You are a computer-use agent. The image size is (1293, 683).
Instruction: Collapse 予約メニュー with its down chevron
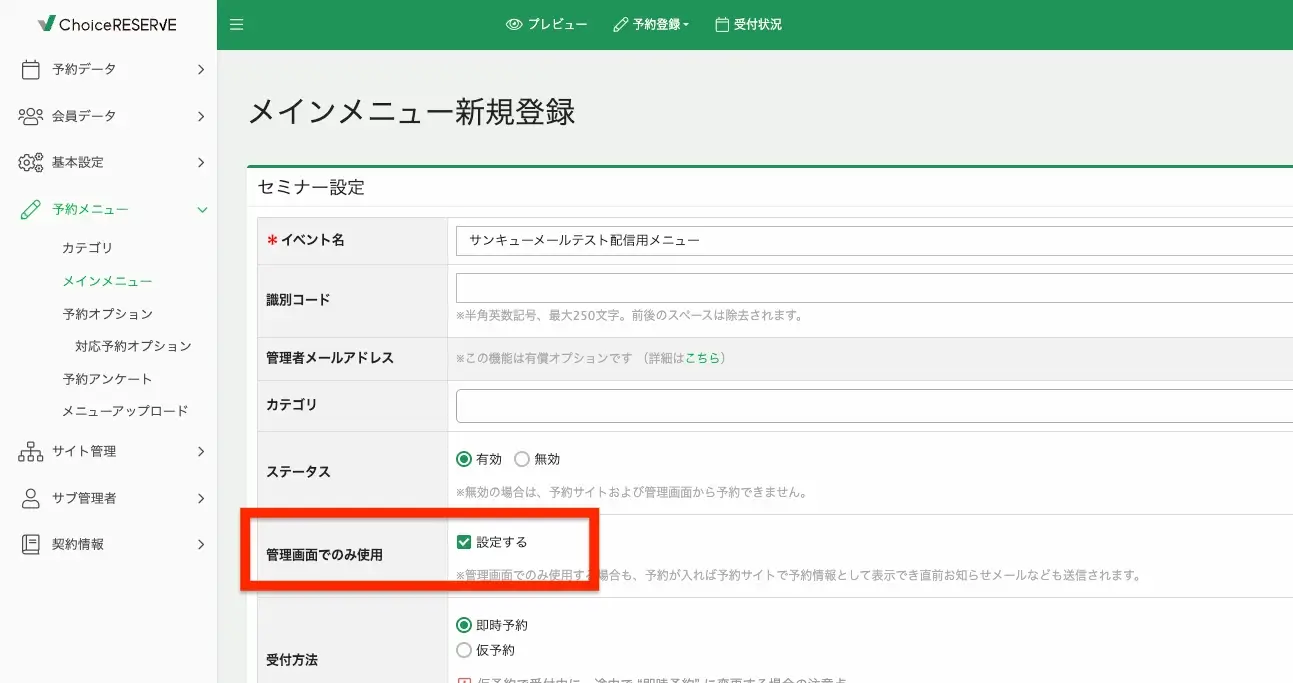(202, 210)
